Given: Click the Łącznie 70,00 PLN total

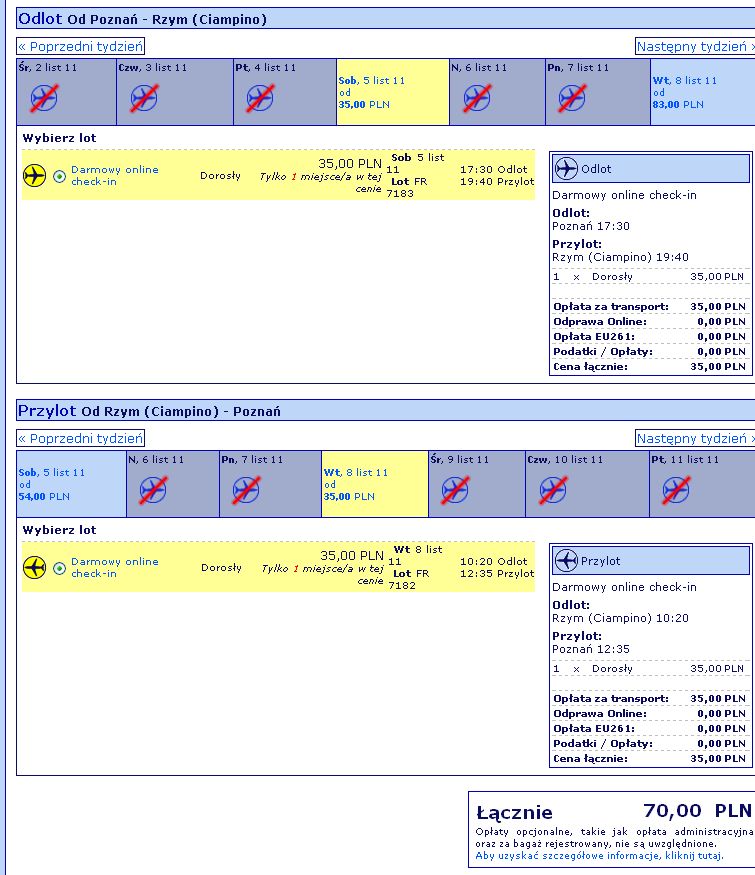Looking at the screenshot, I should tap(614, 811).
